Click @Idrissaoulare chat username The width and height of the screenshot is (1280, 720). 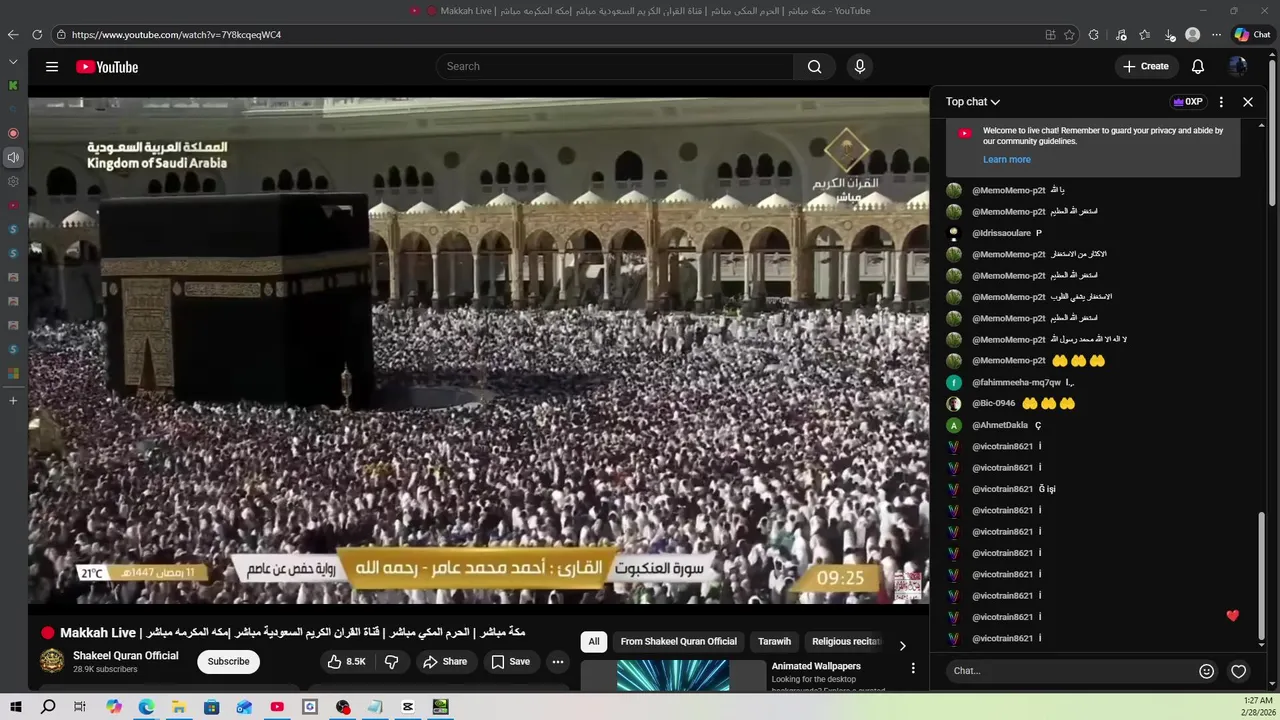pos(1001,234)
